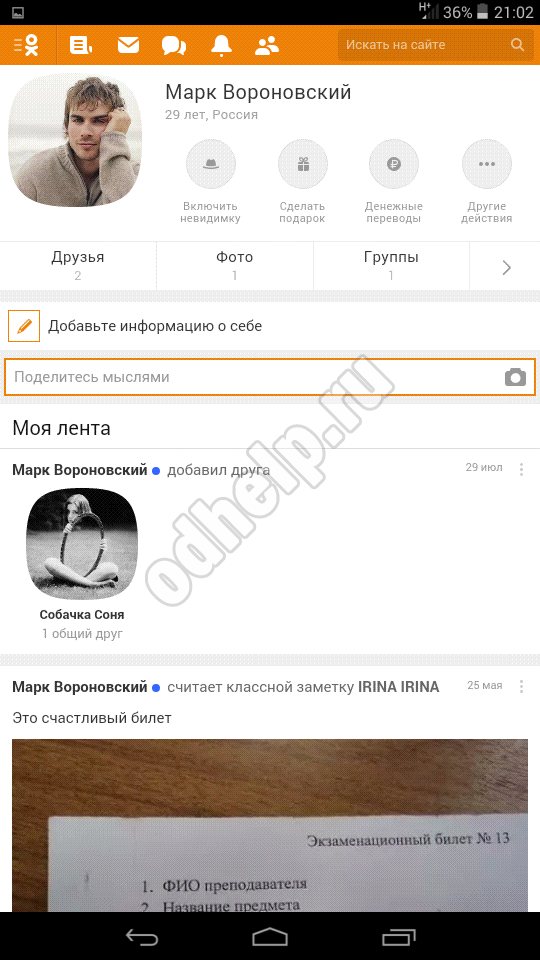
Task: Open messages envelope icon
Action: (128, 45)
